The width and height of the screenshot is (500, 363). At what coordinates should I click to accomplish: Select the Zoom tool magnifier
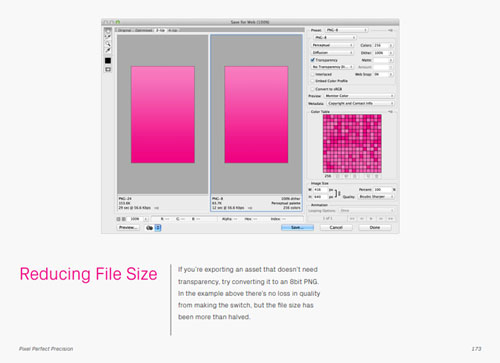point(108,43)
